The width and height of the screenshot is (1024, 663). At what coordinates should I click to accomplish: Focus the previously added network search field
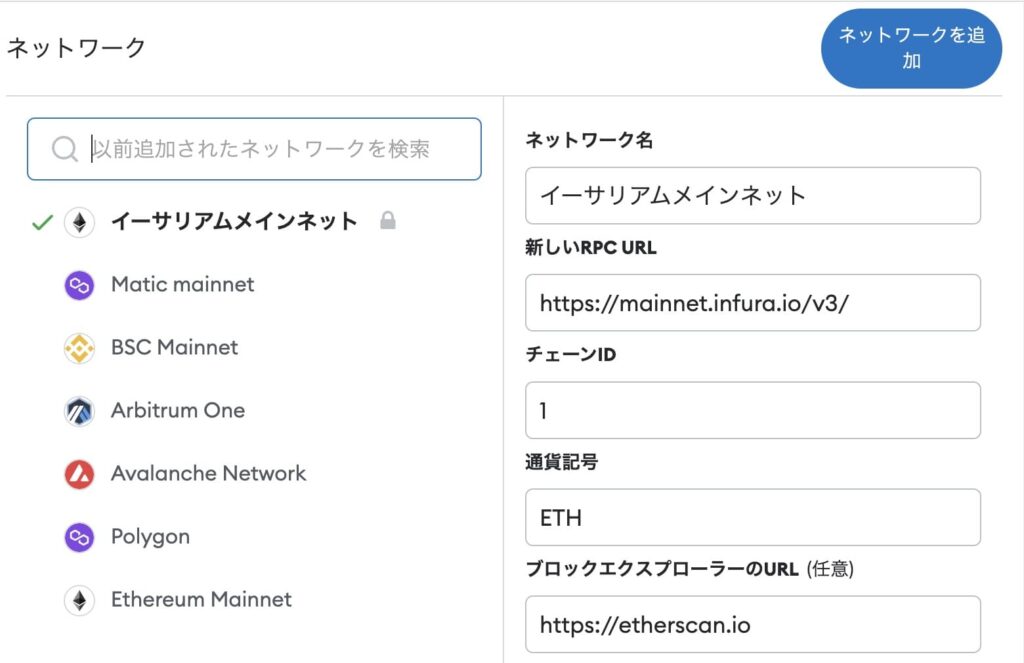coord(254,149)
